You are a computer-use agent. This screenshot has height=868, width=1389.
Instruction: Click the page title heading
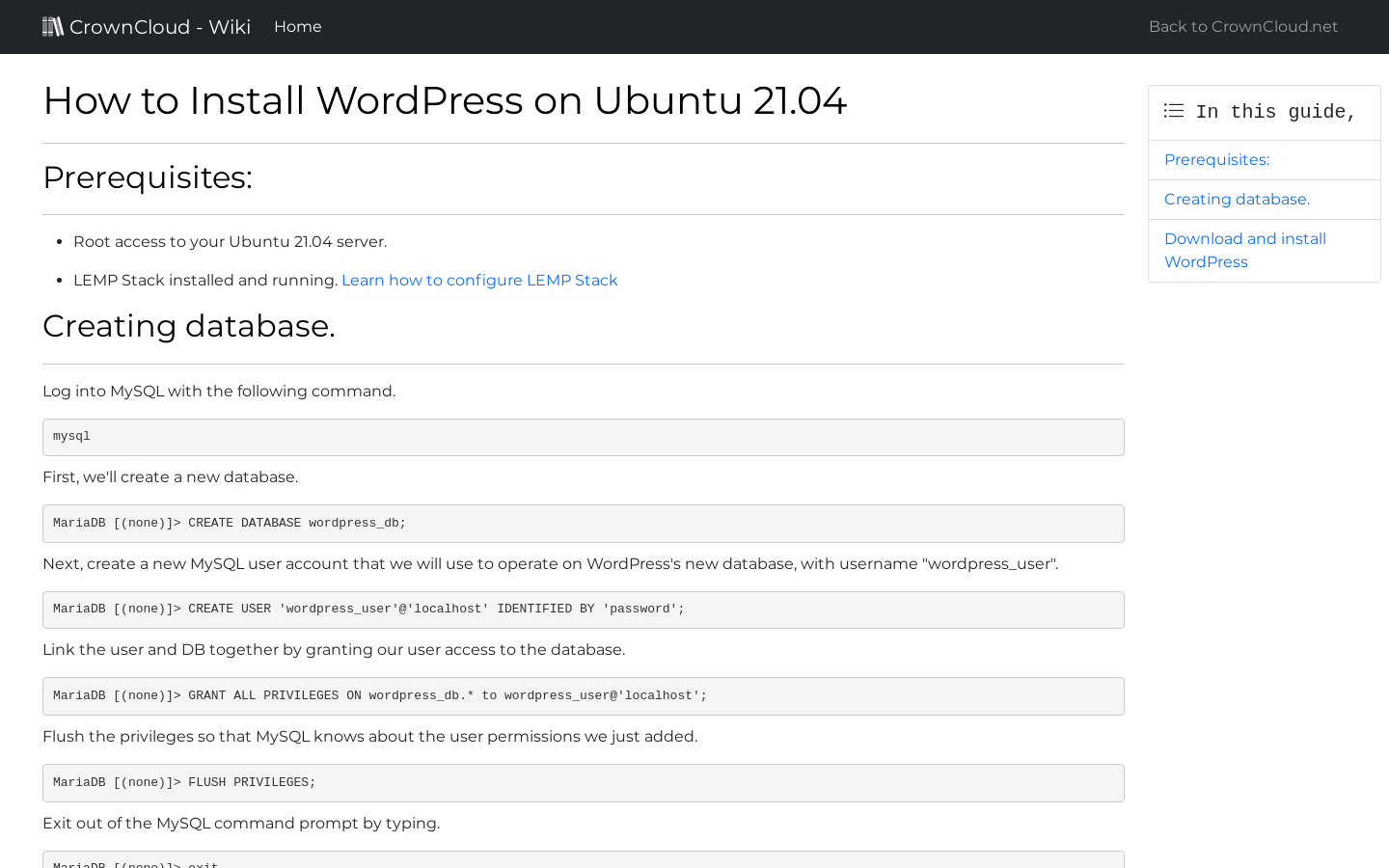tap(445, 100)
